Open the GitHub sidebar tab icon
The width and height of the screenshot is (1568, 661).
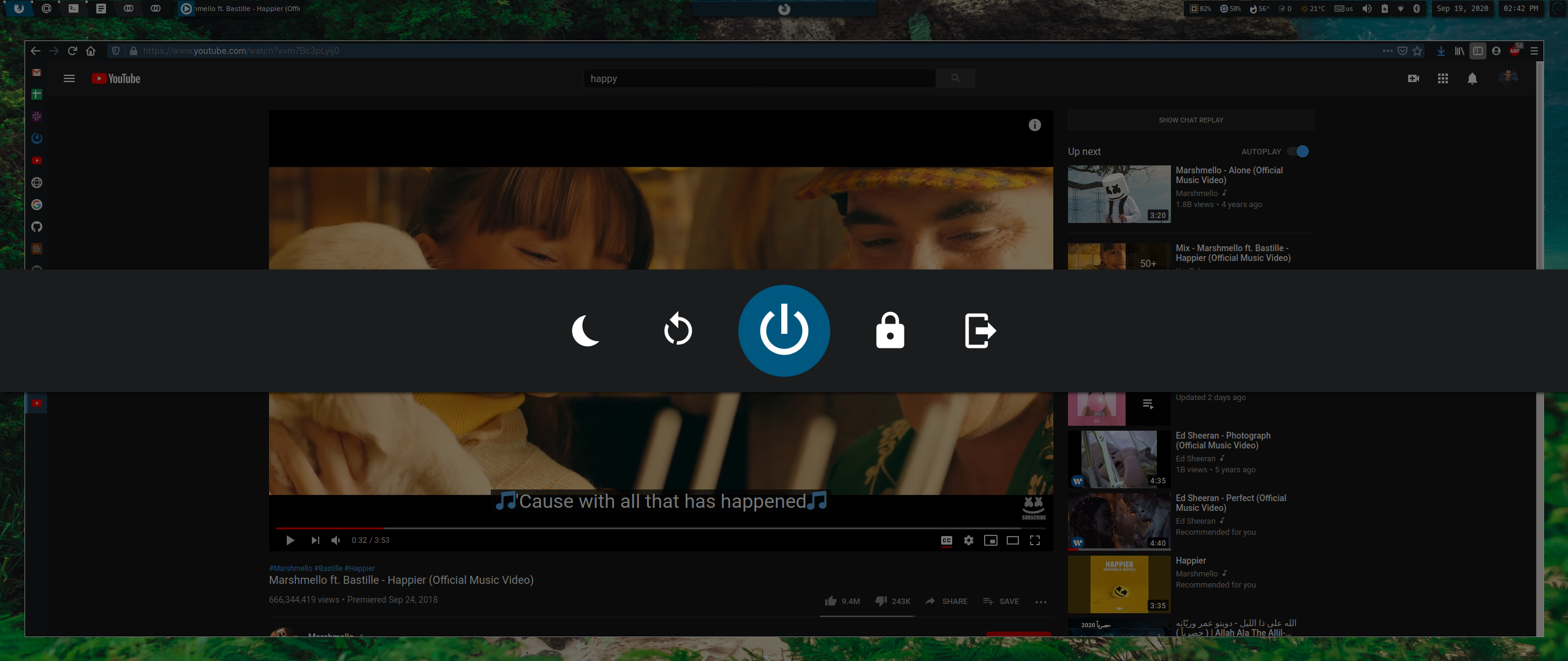[37, 227]
